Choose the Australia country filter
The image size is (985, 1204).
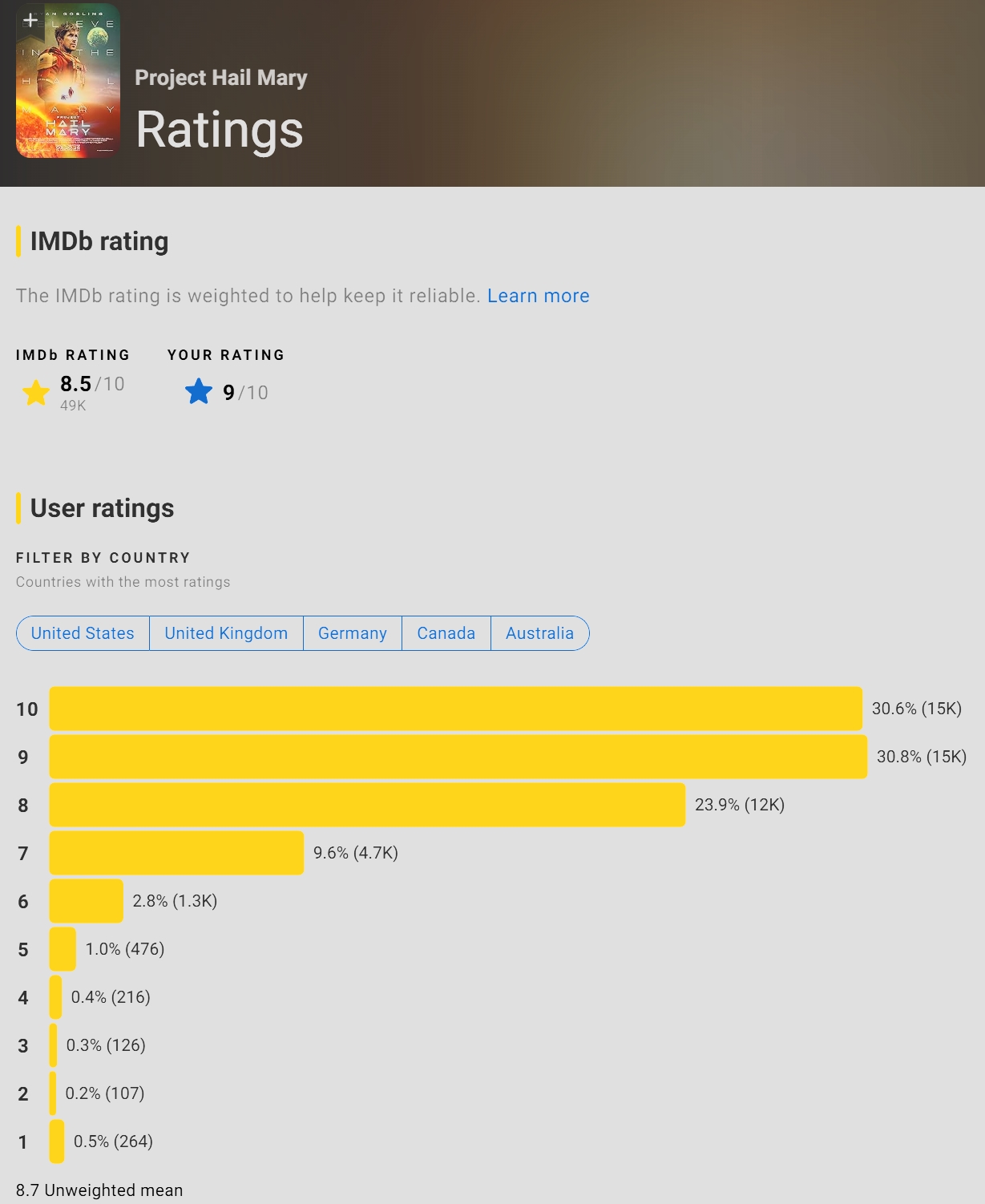(x=539, y=633)
